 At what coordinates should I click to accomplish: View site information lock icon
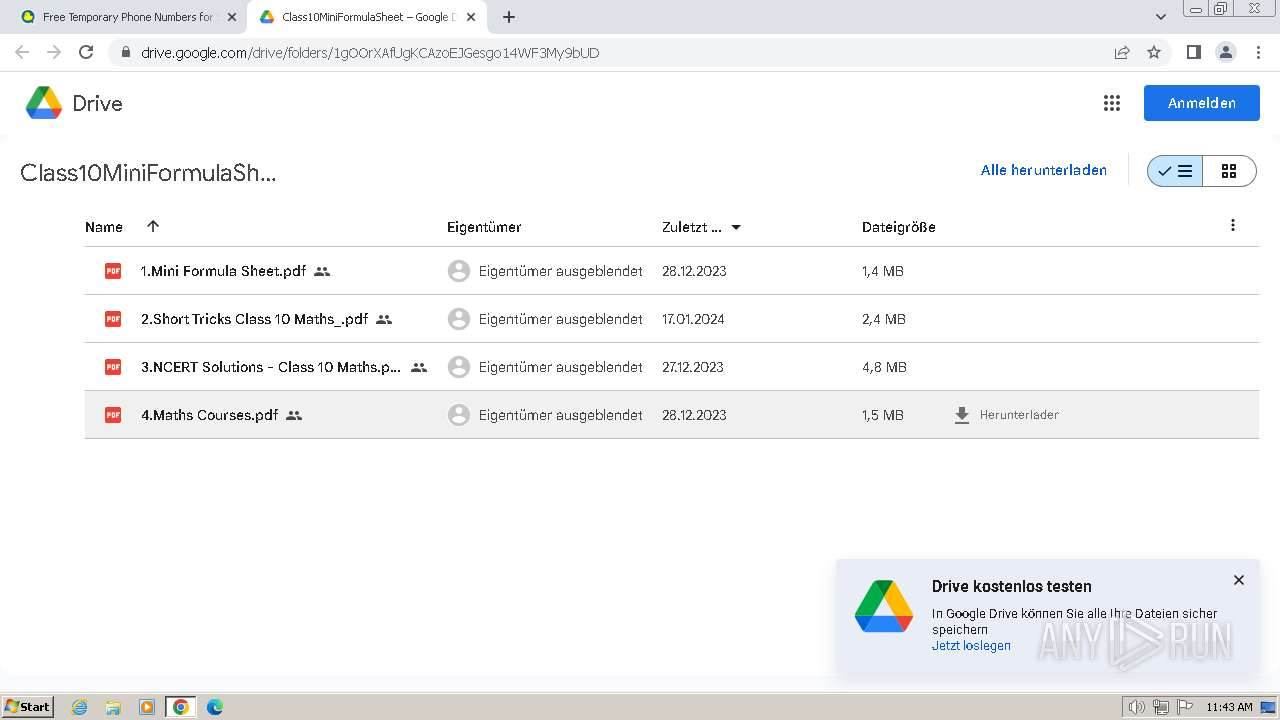pyautogui.click(x=126, y=52)
